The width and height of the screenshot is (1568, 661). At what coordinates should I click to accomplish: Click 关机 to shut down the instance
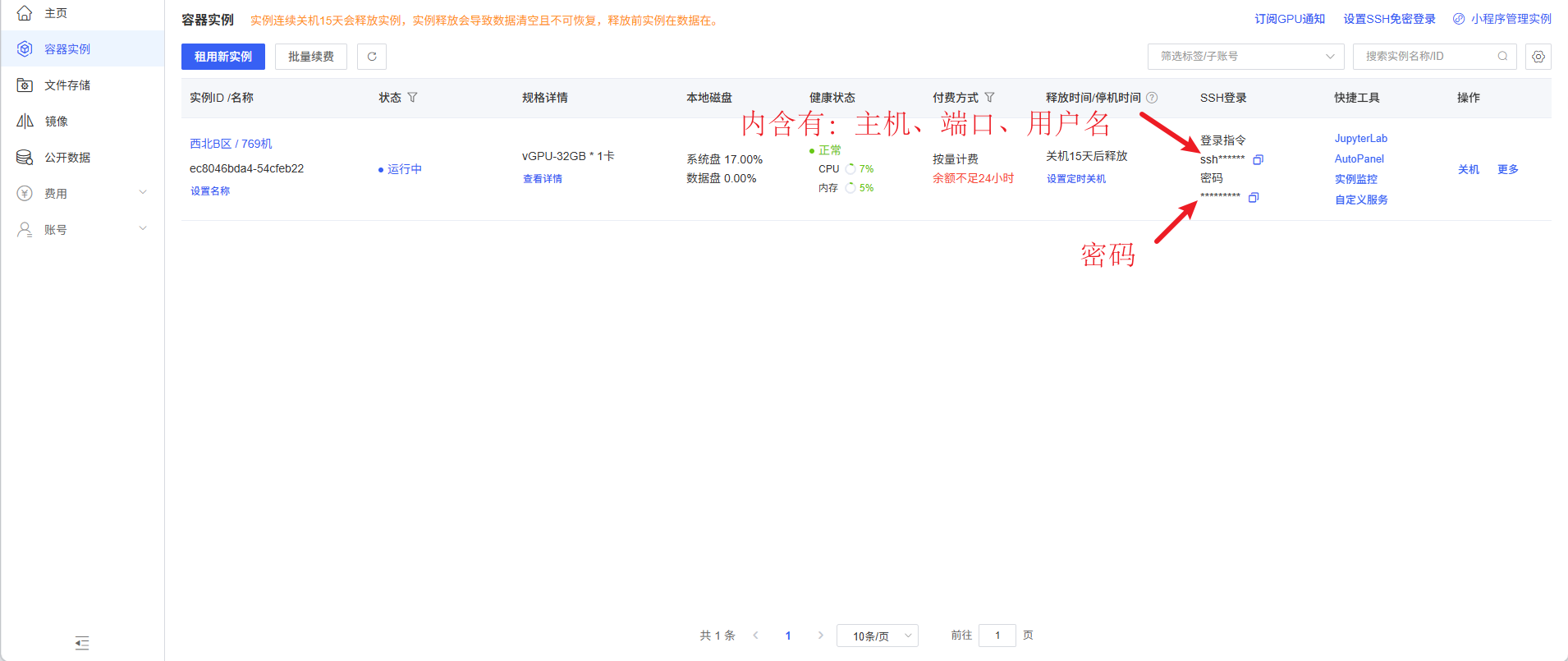tap(1469, 170)
